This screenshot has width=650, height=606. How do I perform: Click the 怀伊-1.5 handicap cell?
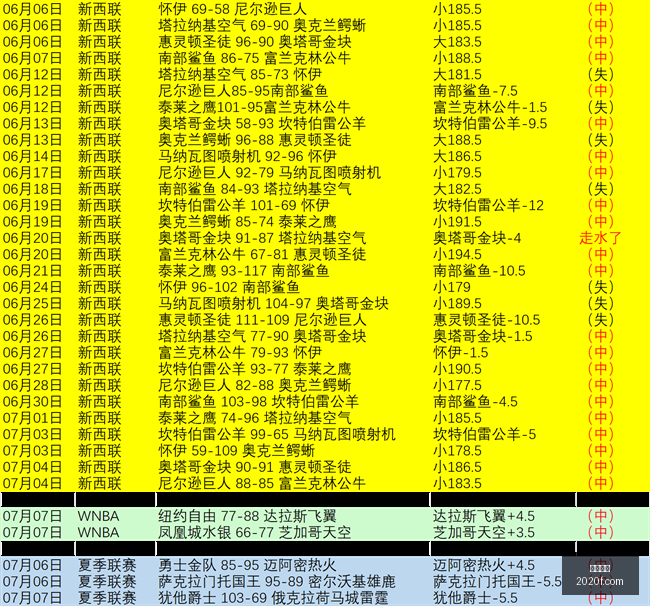(461, 353)
